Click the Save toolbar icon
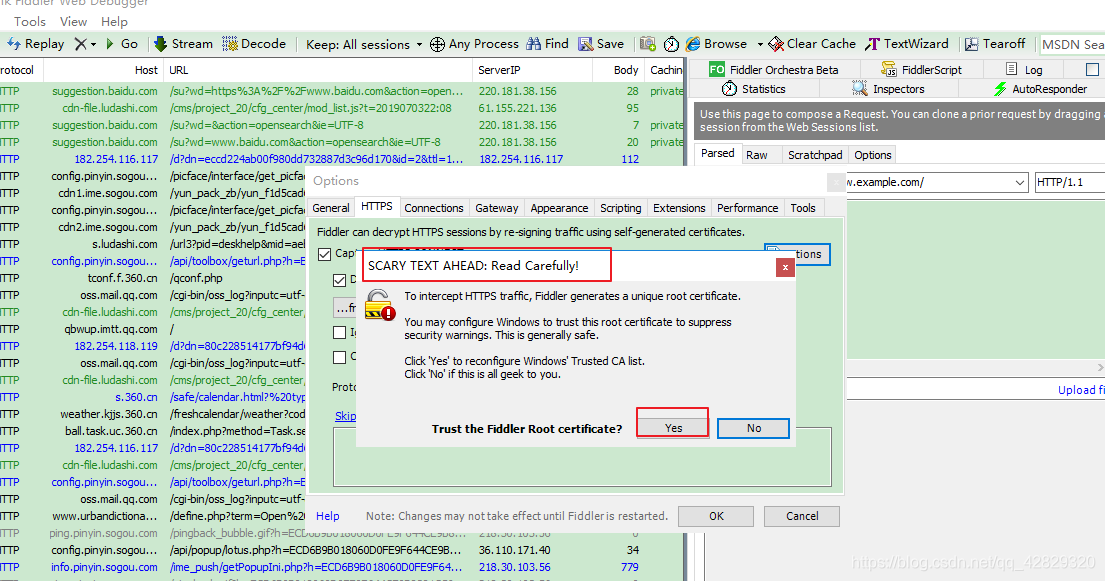1105x581 pixels. click(585, 44)
